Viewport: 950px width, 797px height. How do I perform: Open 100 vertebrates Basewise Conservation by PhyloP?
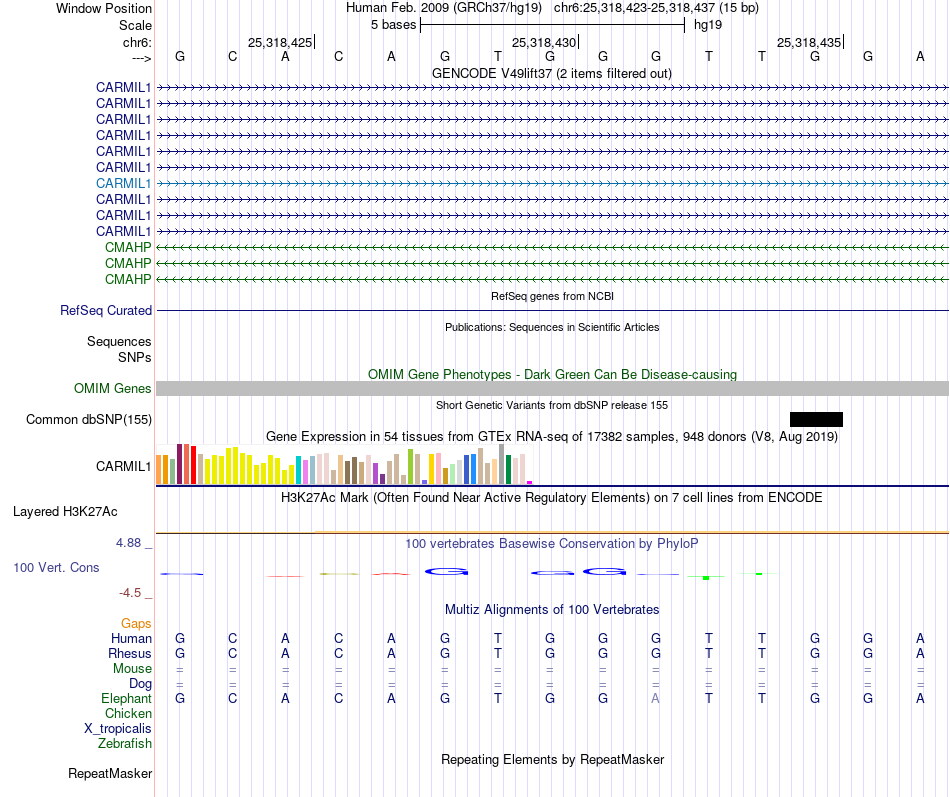552,543
